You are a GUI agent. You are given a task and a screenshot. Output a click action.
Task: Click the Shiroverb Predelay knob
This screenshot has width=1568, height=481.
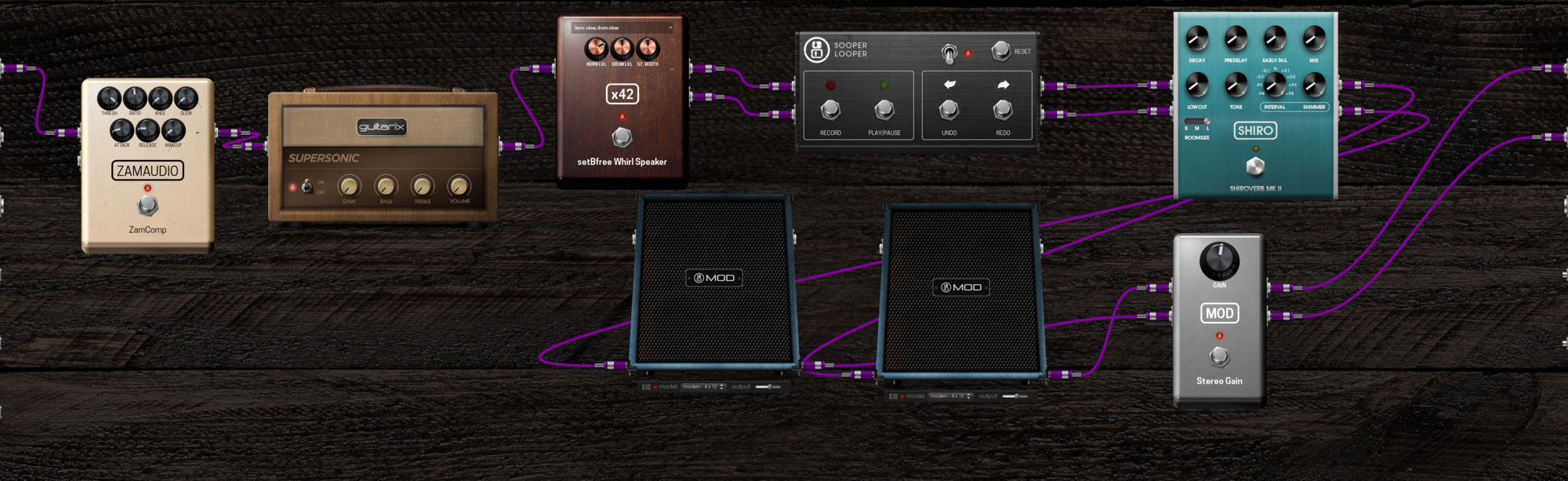tap(1236, 38)
